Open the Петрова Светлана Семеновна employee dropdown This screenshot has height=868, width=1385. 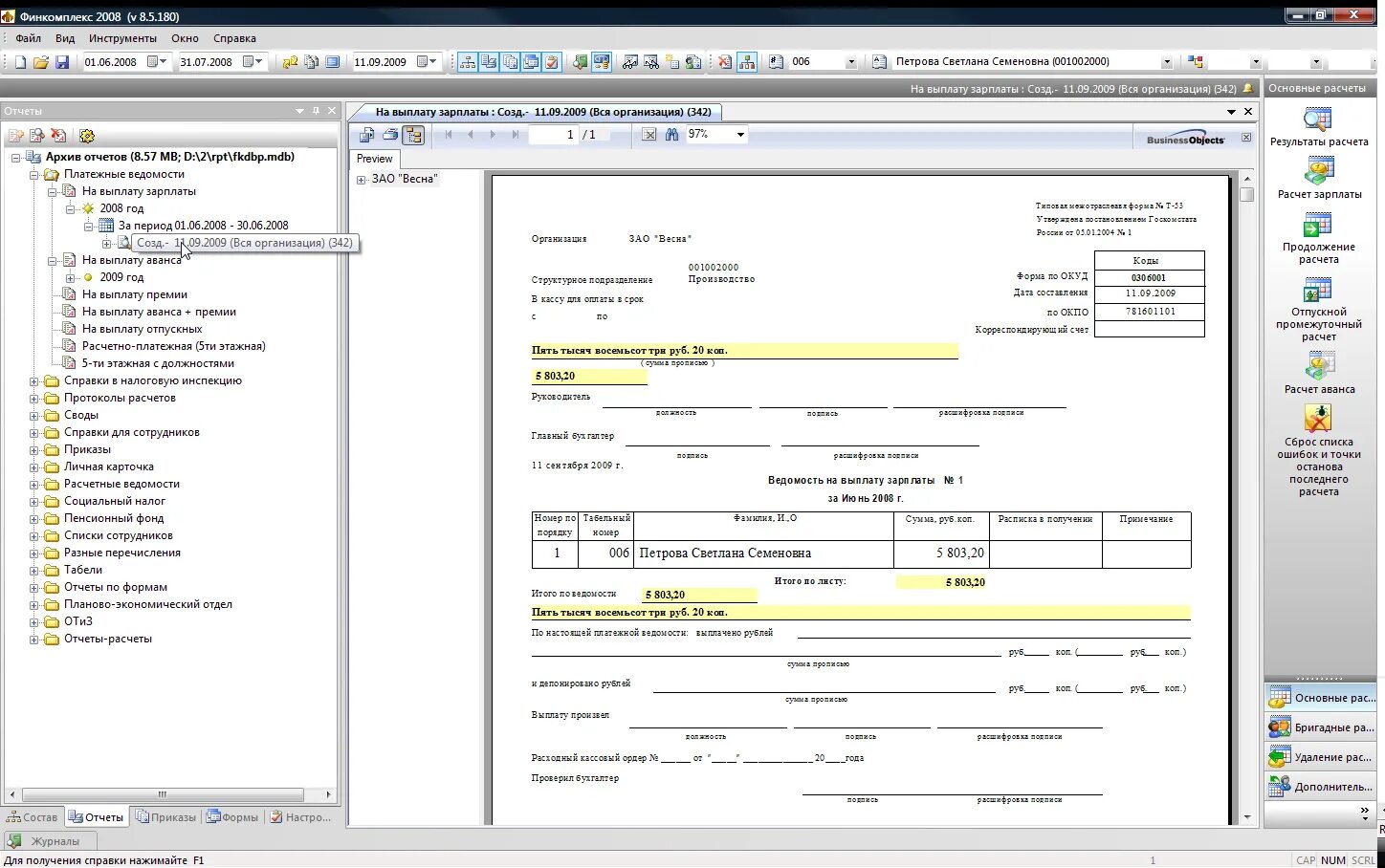pos(1166,62)
